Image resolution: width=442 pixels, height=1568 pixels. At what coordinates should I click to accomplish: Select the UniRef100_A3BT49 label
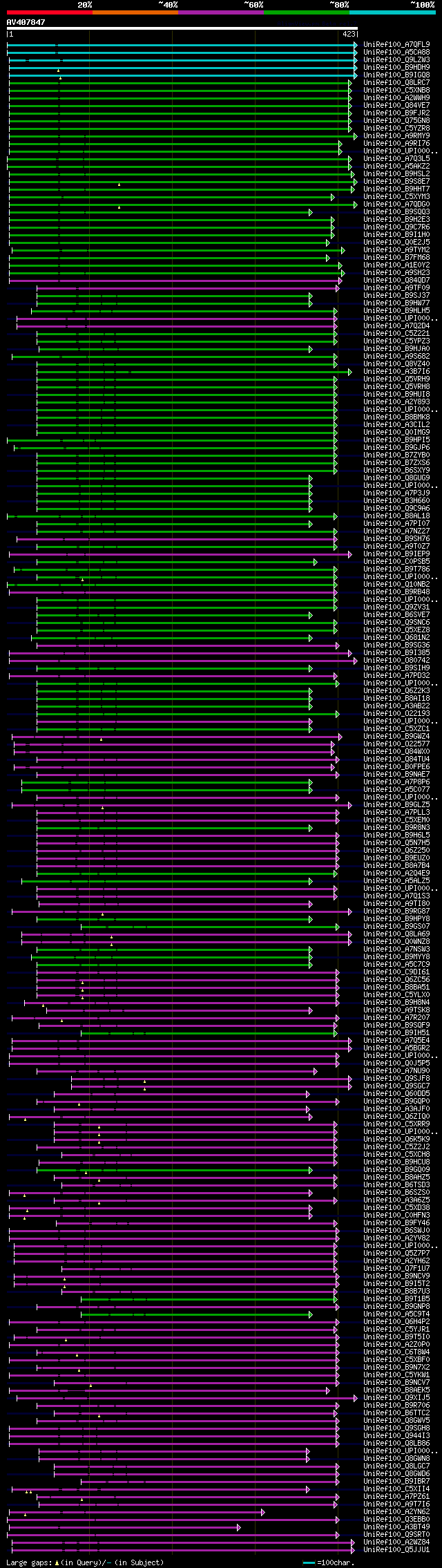coord(396,1527)
